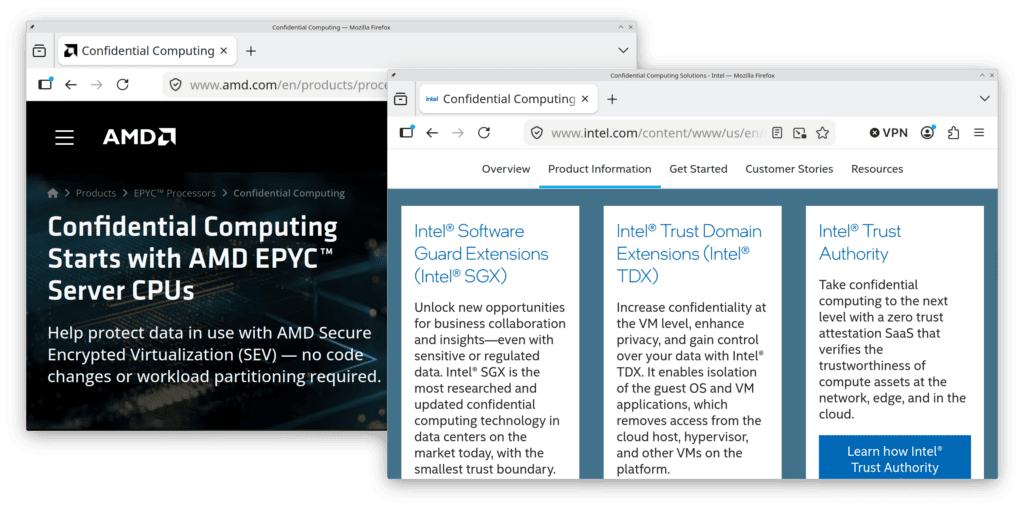The width and height of the screenshot is (1024, 510).
Task: Close the Intel Confidential Computing tab
Action: 585,99
